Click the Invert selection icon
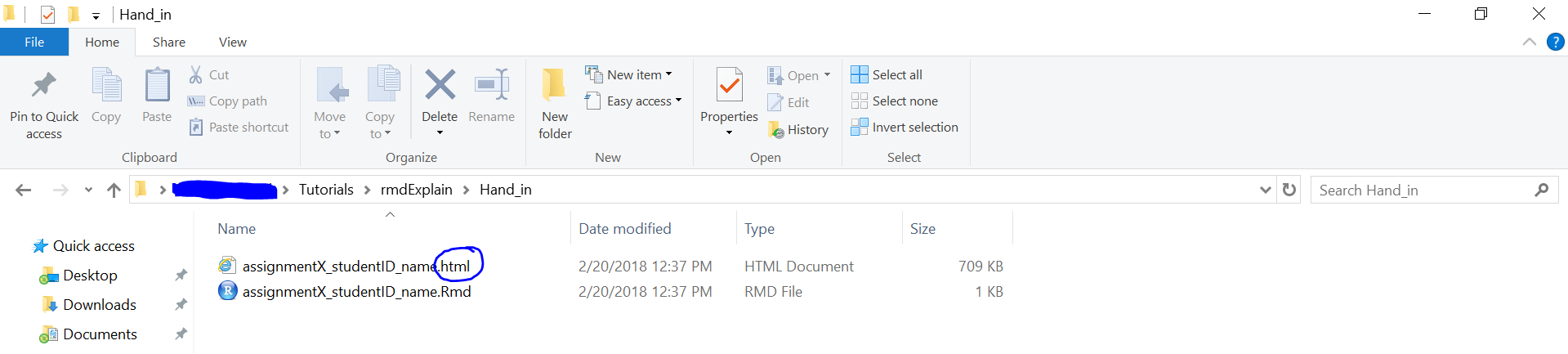The height and width of the screenshot is (354, 1568). tap(860, 127)
